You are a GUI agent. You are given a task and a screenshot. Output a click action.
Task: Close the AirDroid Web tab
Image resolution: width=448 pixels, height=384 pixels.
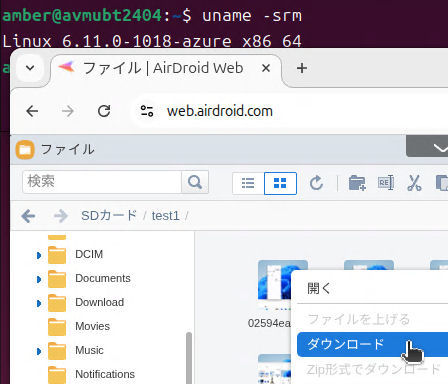tap(266, 68)
